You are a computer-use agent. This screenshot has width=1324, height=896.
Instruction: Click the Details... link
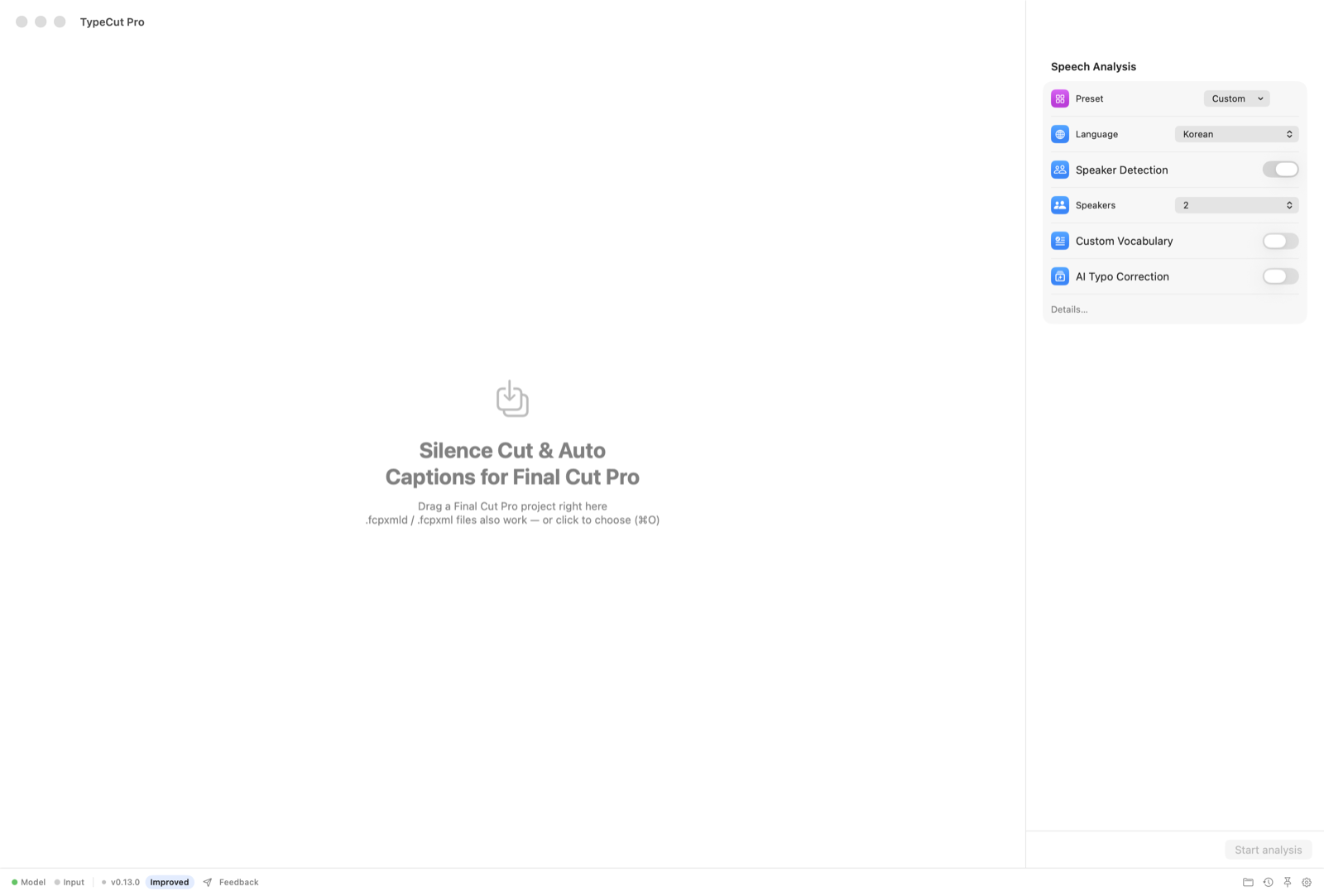click(x=1069, y=309)
